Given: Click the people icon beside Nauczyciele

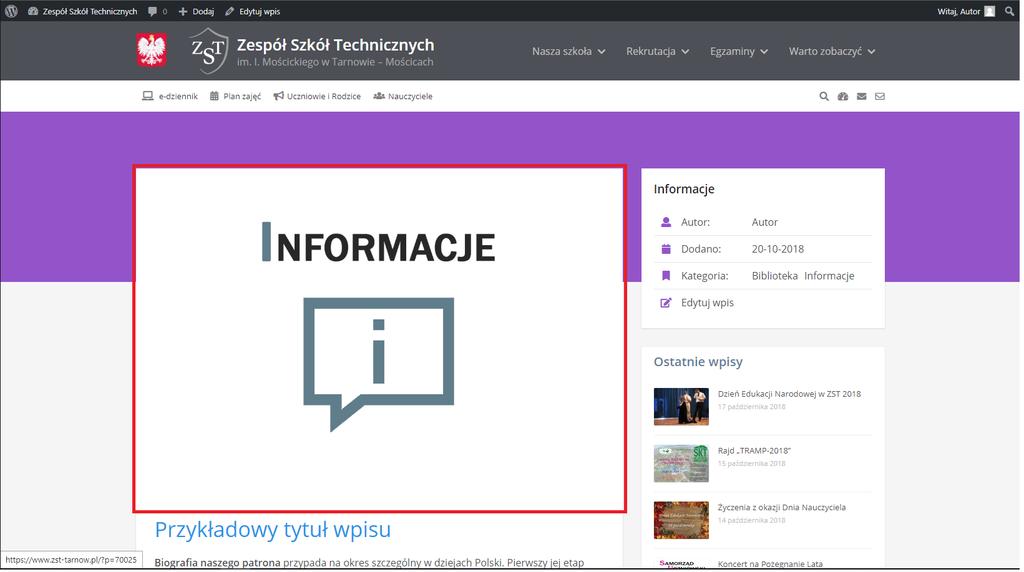Looking at the screenshot, I should click(379, 96).
